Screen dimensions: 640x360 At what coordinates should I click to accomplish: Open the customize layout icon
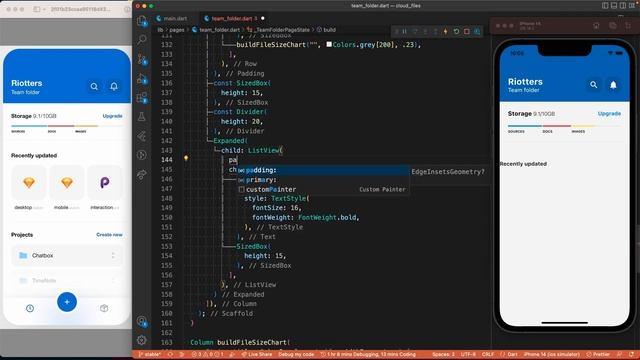[631, 6]
